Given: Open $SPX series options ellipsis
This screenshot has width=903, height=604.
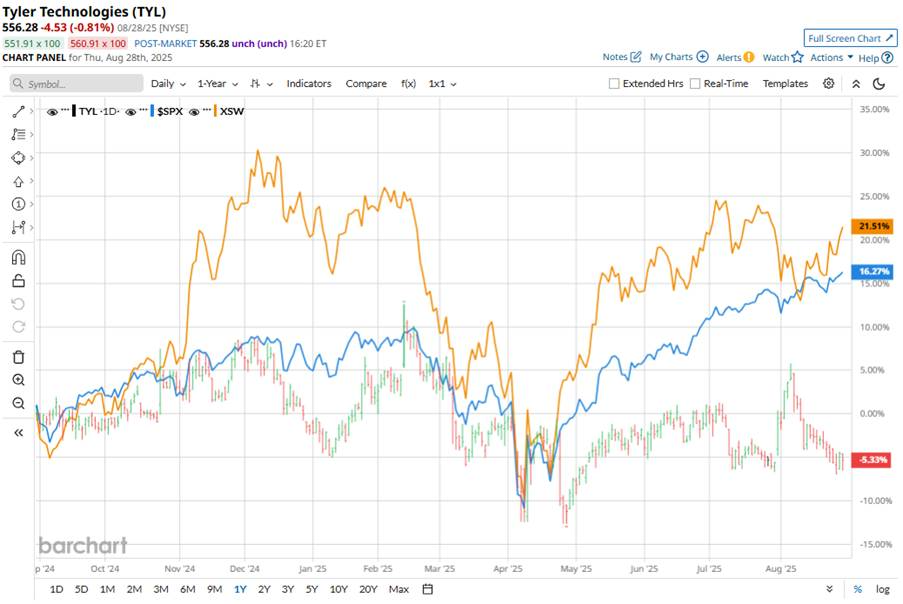Looking at the screenshot, I should pyautogui.click(x=143, y=111).
